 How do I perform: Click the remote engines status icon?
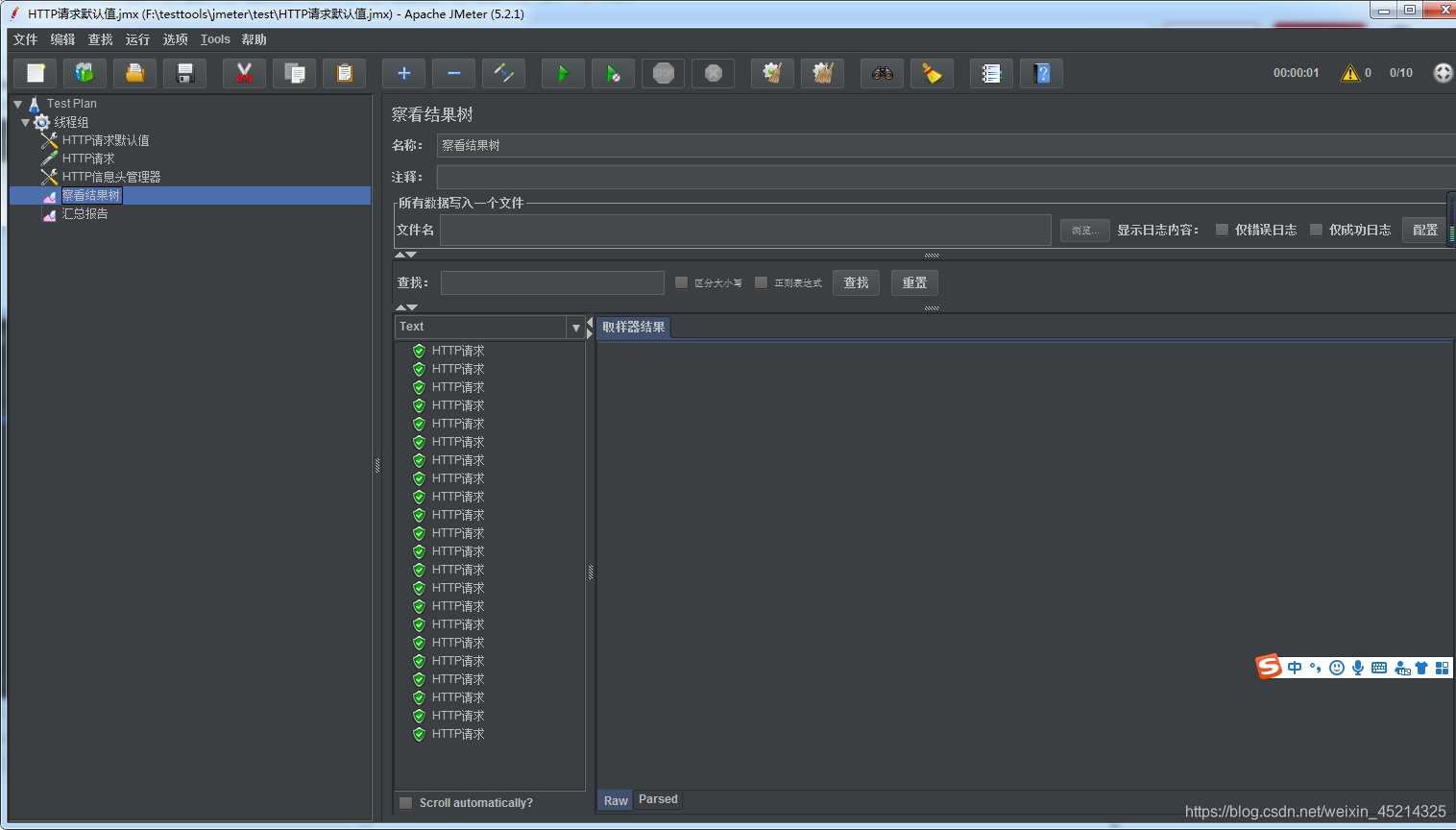point(1443,73)
